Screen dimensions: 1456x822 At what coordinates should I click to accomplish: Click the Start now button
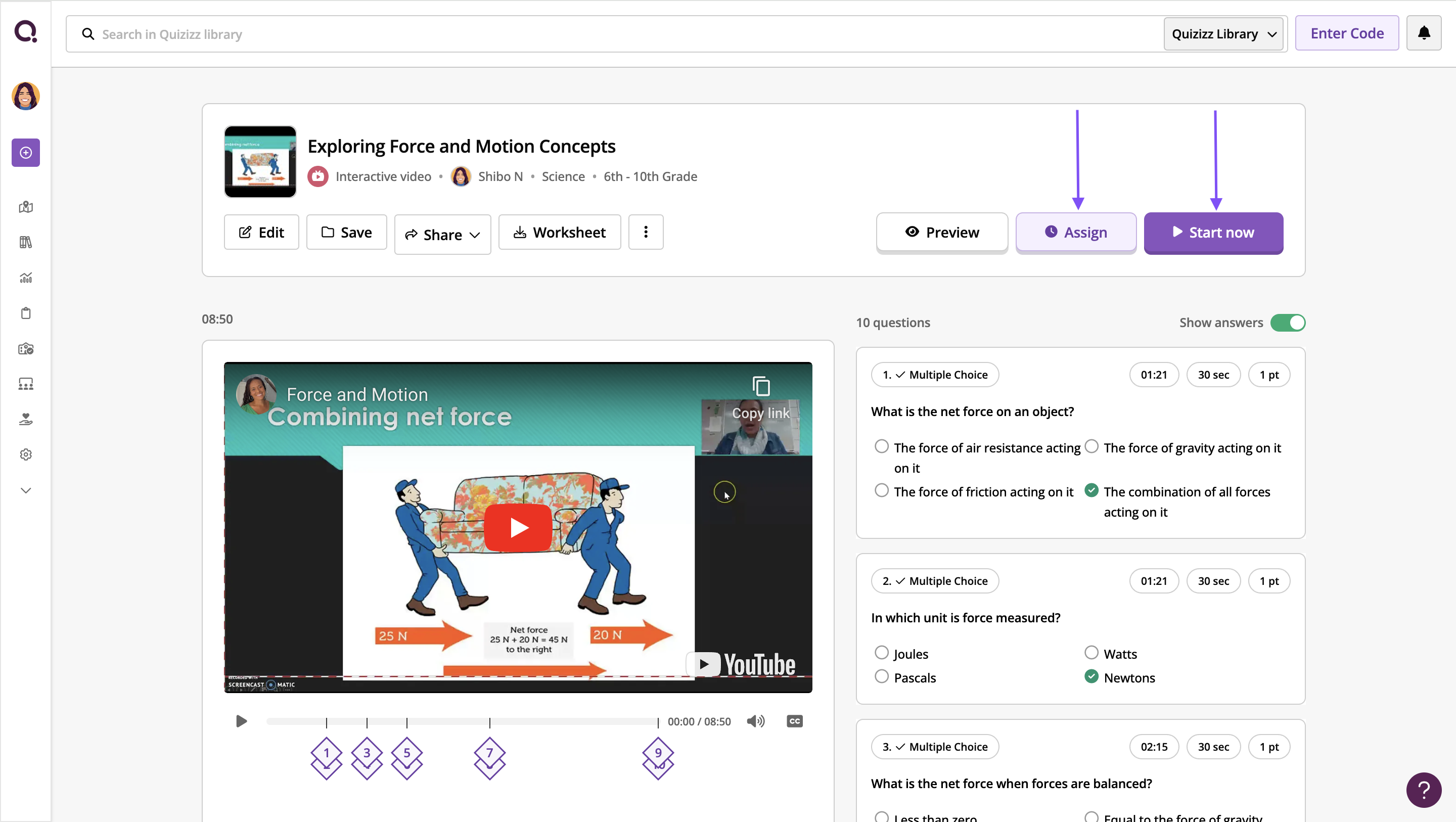(1213, 233)
